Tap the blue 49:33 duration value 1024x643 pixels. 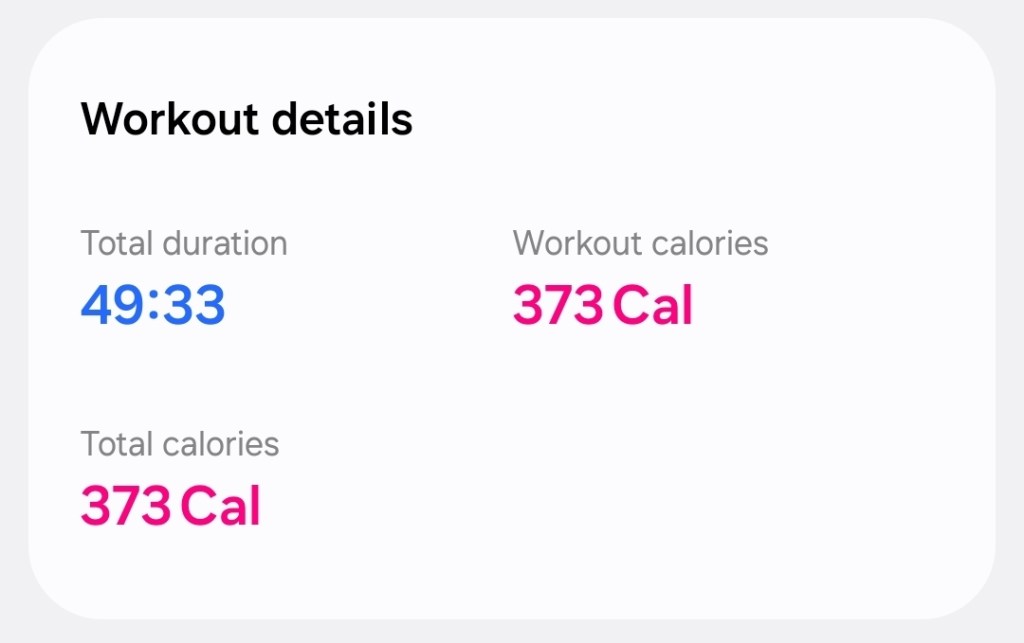pos(153,305)
